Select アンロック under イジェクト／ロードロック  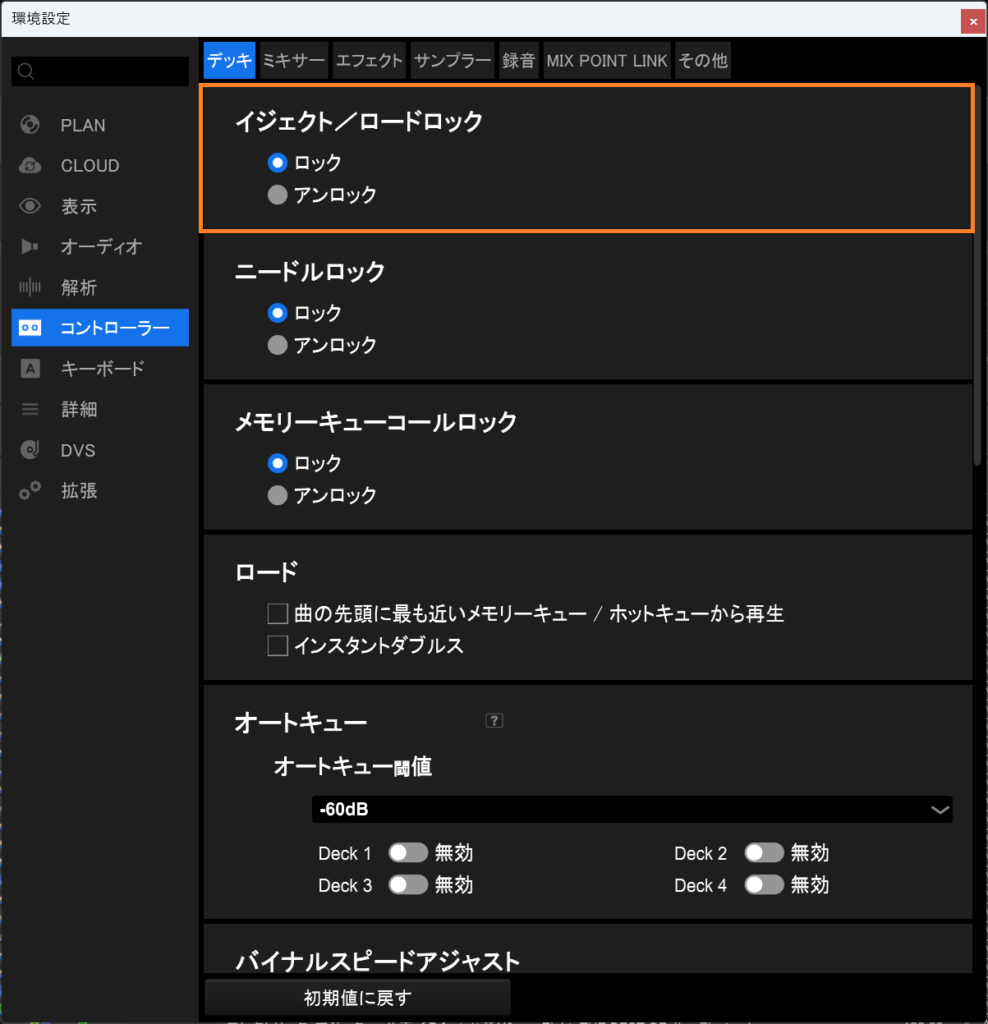pyautogui.click(x=278, y=195)
